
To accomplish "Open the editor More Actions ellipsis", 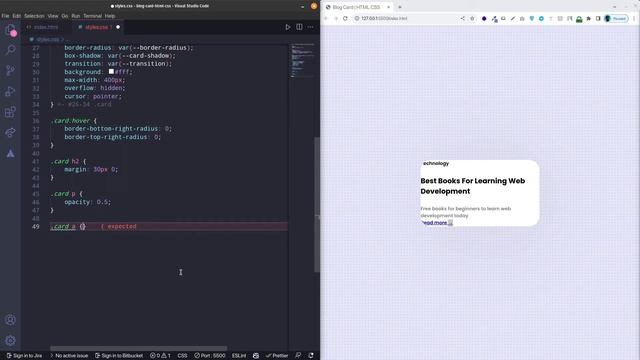I will pyautogui.click(x=311, y=27).
